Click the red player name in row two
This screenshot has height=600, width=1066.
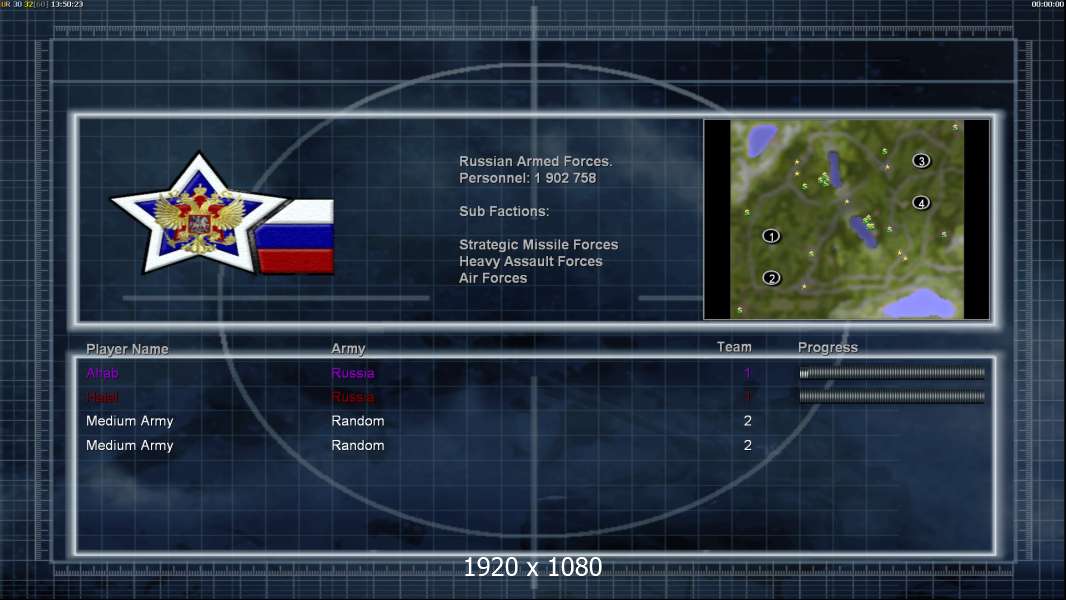(102, 397)
